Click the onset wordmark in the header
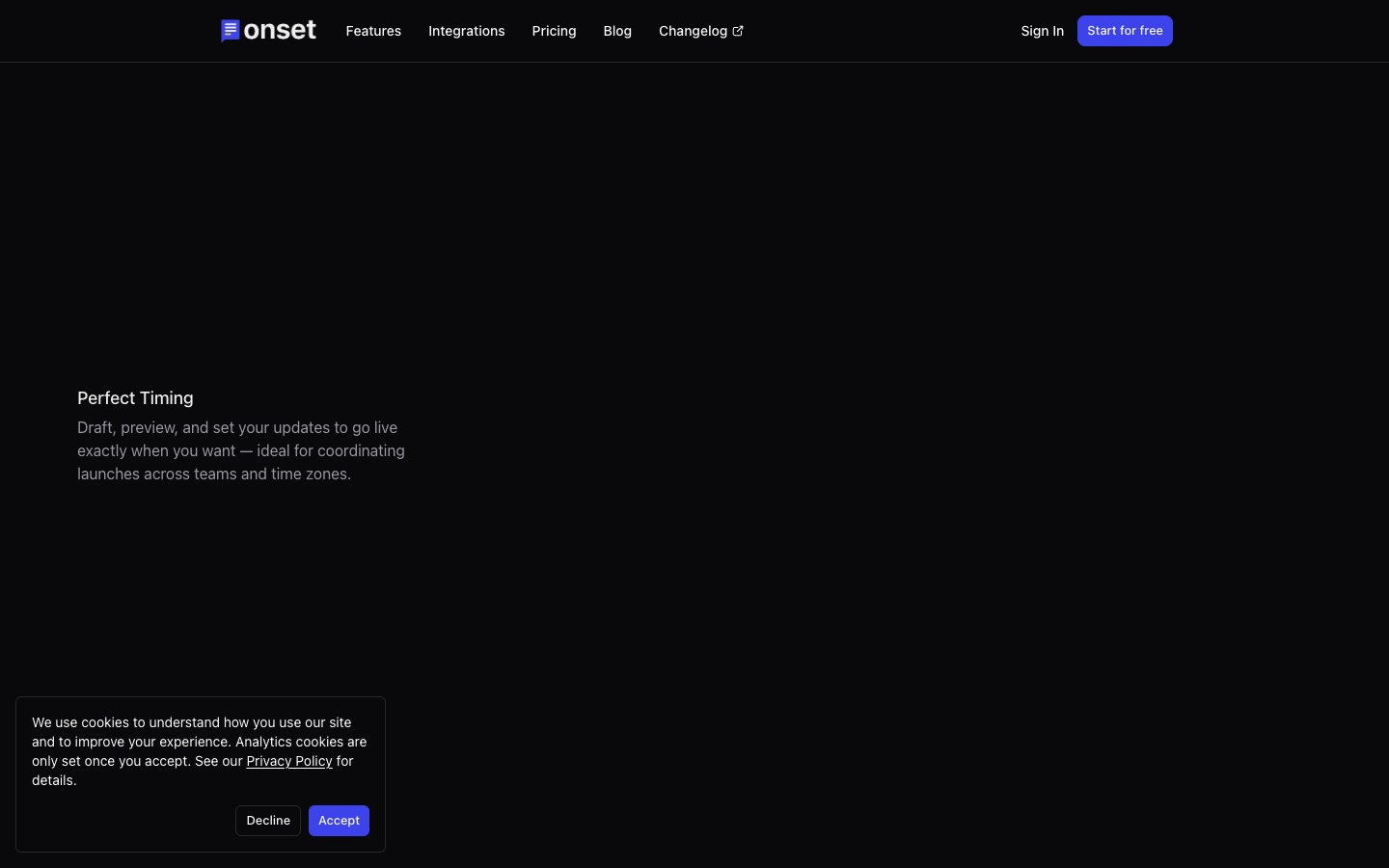The height and width of the screenshot is (868, 1389). click(x=280, y=30)
